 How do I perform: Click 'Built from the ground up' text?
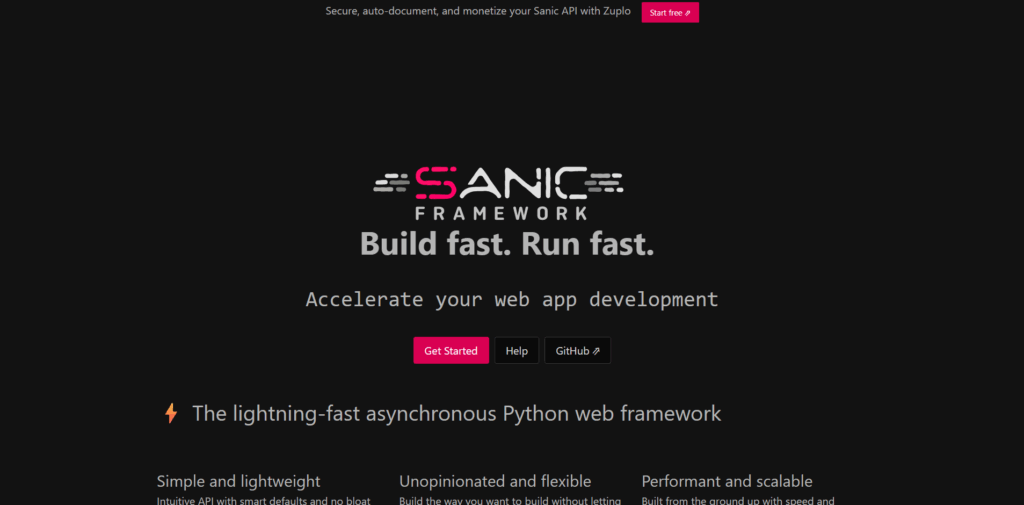tap(738, 500)
